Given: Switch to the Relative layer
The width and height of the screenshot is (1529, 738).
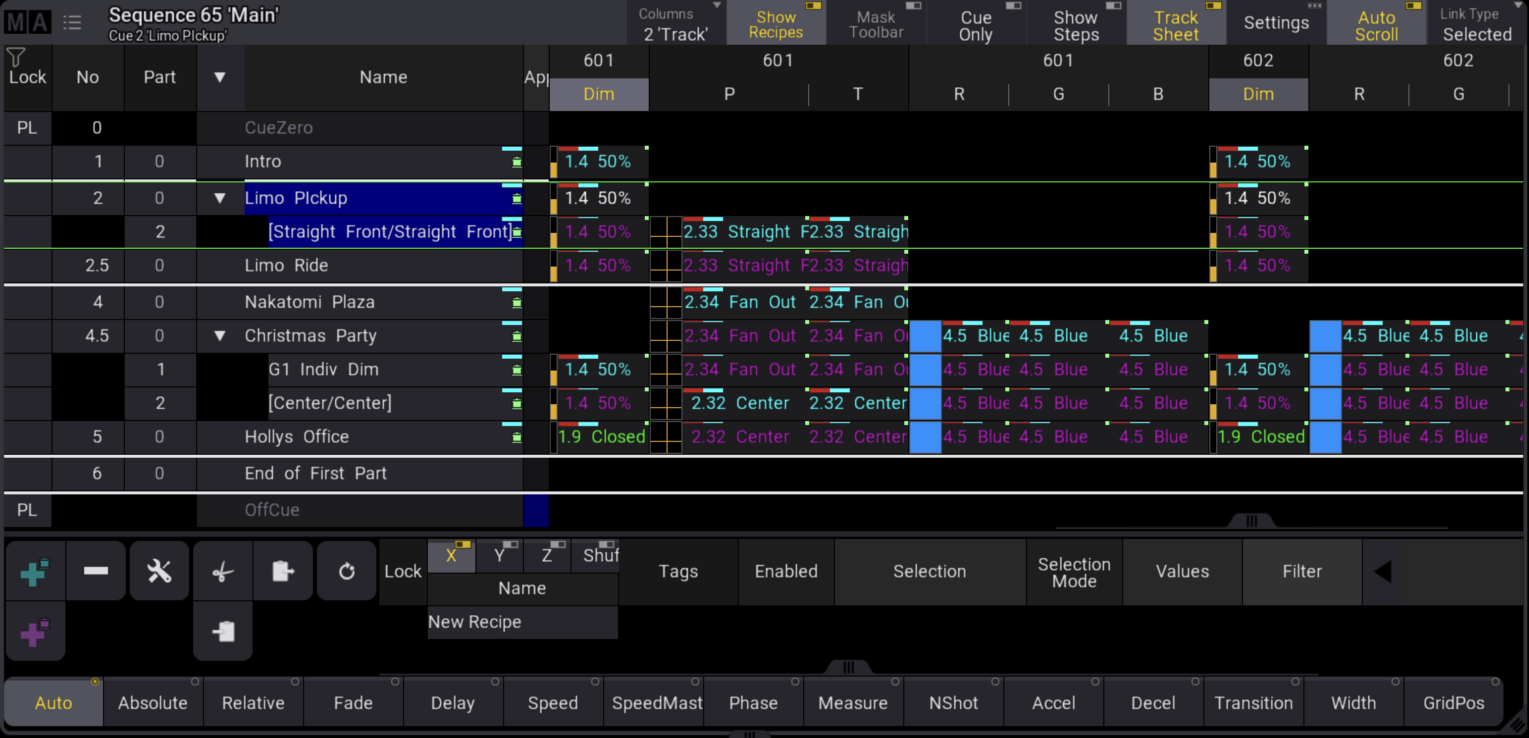Looking at the screenshot, I should click(x=253, y=702).
